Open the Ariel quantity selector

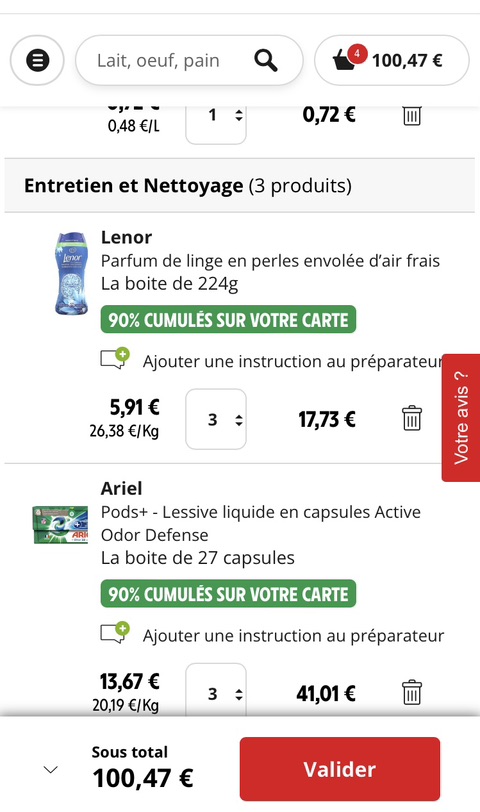[216, 690]
